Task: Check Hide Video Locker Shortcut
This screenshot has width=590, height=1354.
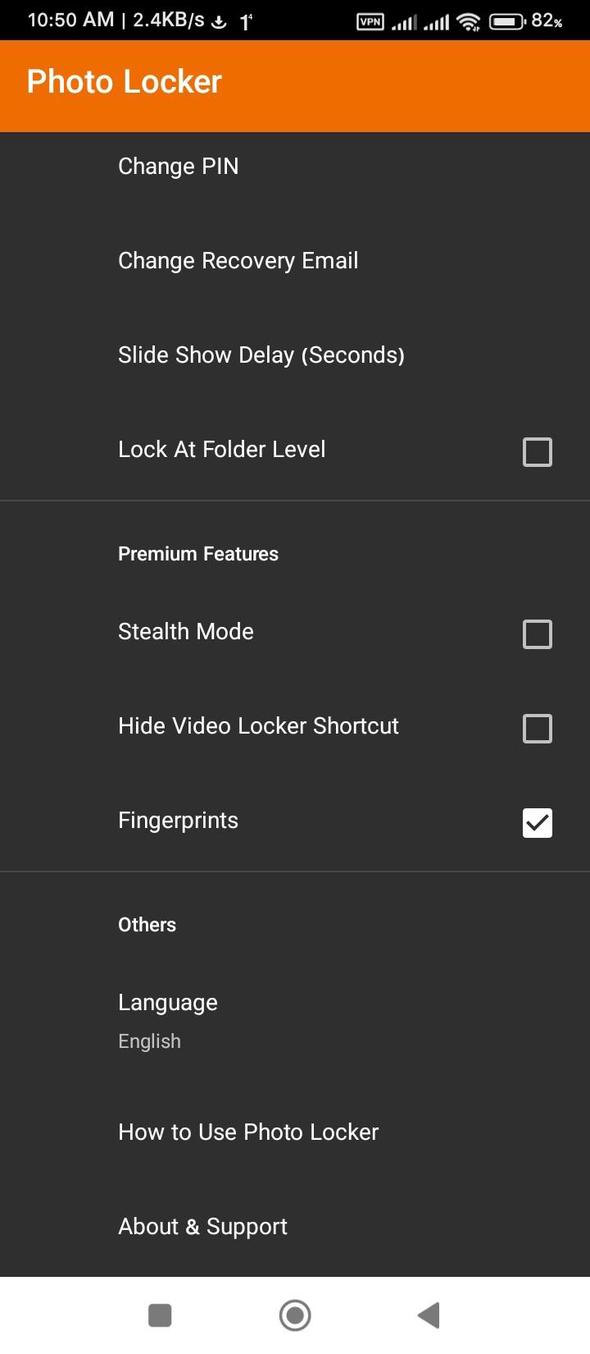Action: [x=537, y=728]
